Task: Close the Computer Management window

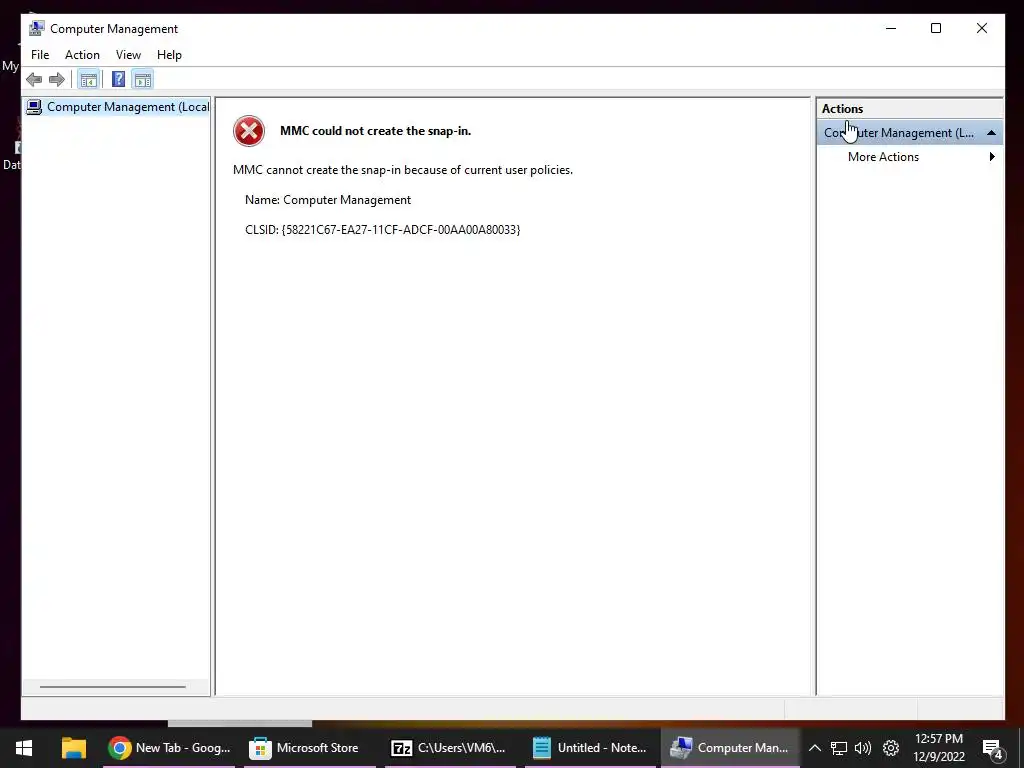Action: (982, 28)
